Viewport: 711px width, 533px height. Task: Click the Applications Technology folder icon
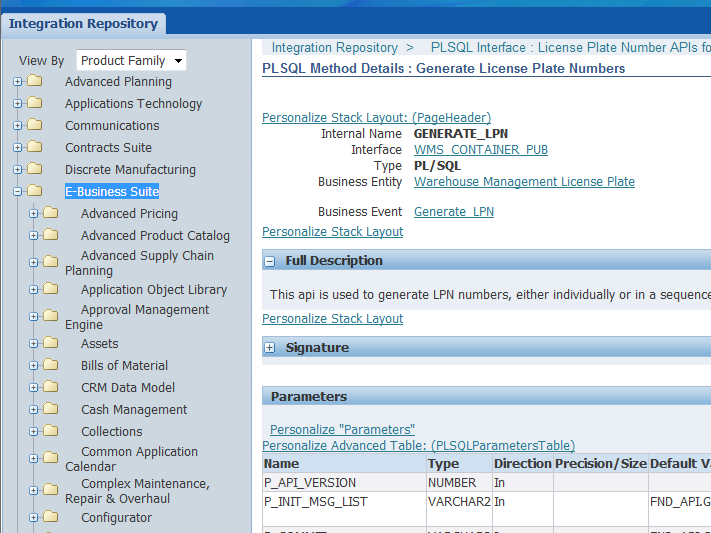pyautogui.click(x=34, y=103)
